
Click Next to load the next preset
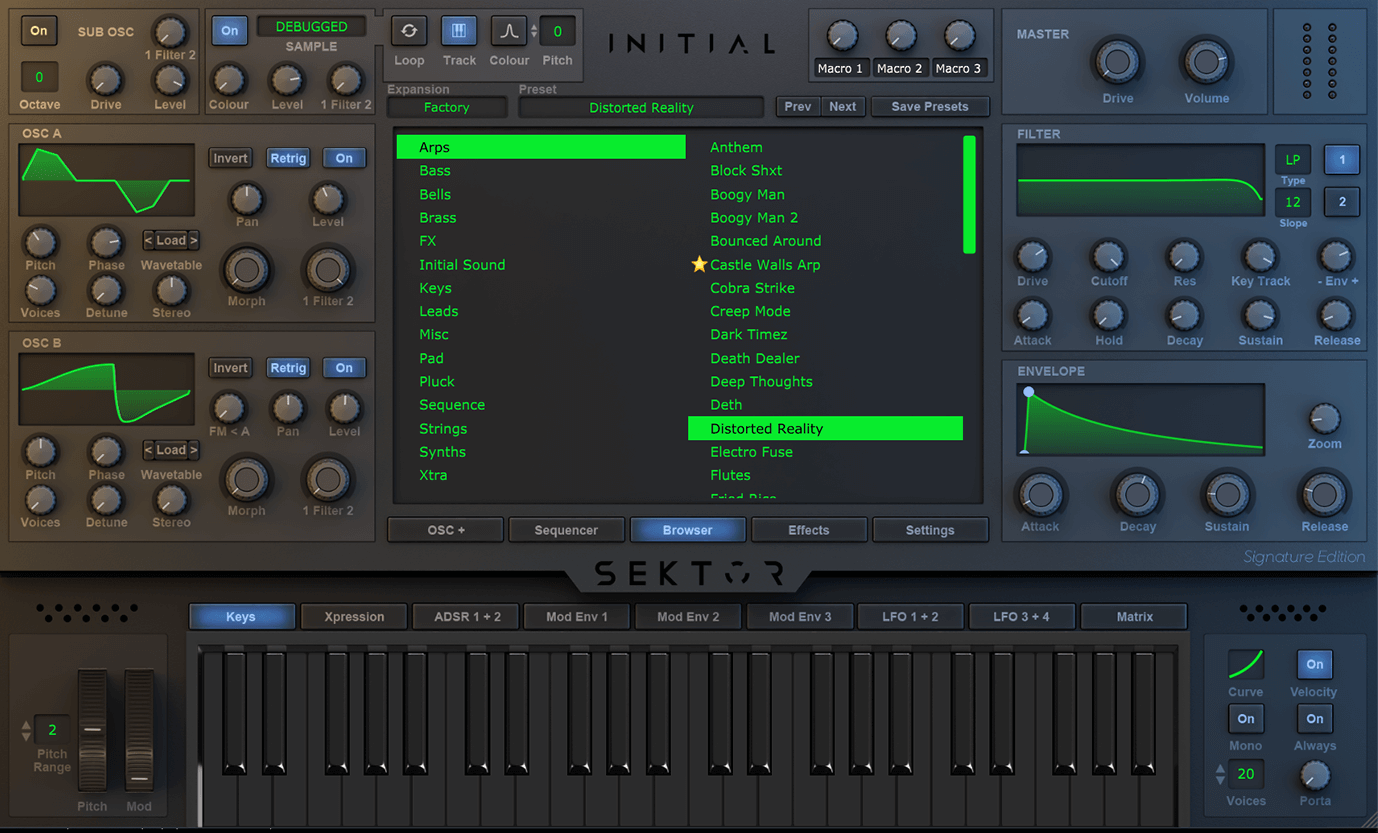click(x=842, y=106)
